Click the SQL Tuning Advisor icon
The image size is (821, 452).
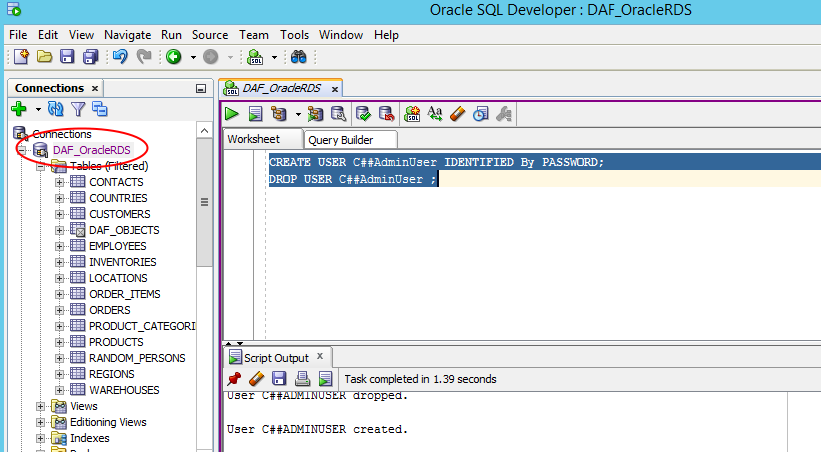coord(339,114)
